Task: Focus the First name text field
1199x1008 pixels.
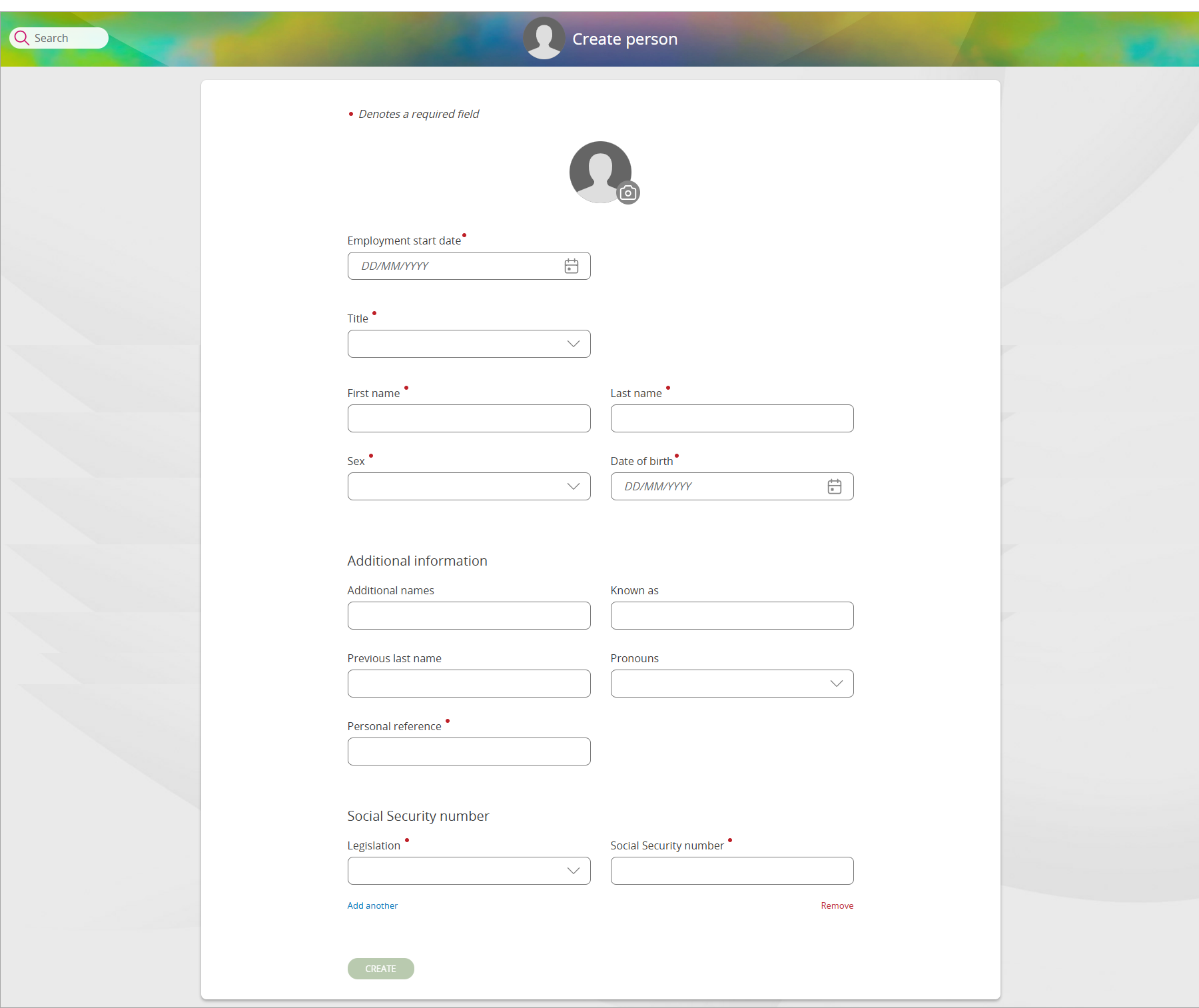Action: point(469,418)
